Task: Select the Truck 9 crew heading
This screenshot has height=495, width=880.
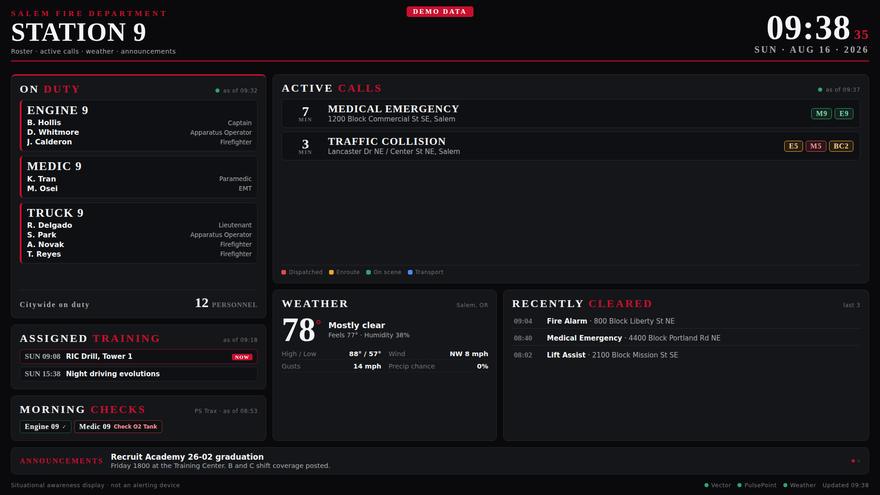Action: (x=55, y=213)
